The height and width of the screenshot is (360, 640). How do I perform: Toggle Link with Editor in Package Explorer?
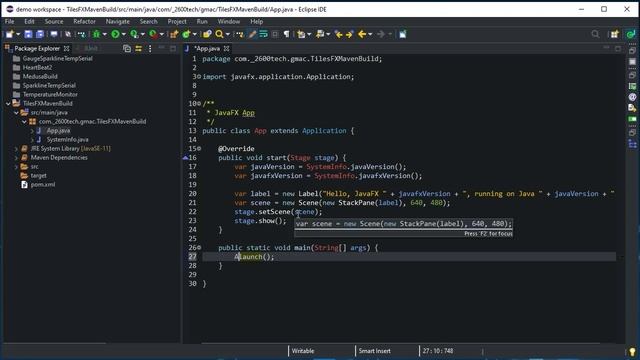pos(139,49)
